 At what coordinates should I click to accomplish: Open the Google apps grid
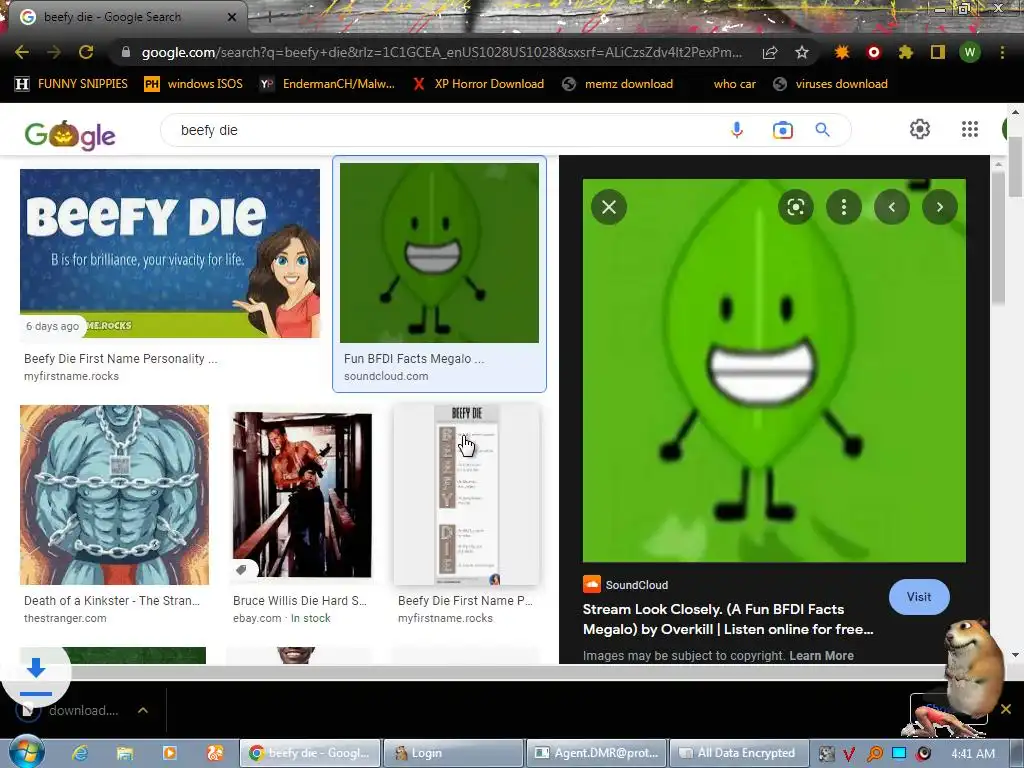[970, 129]
